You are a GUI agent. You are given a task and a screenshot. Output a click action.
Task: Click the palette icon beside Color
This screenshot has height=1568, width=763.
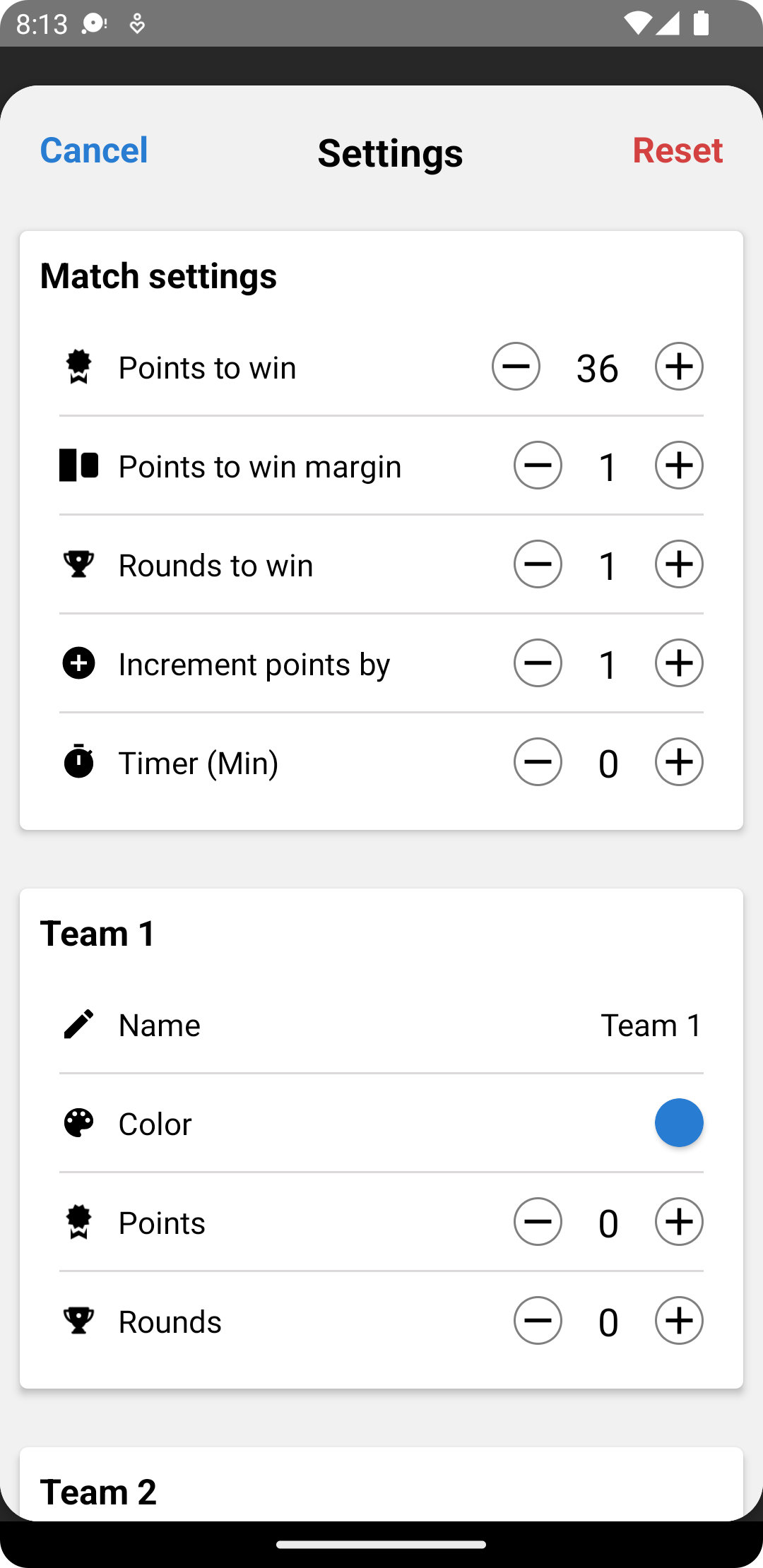(78, 1123)
